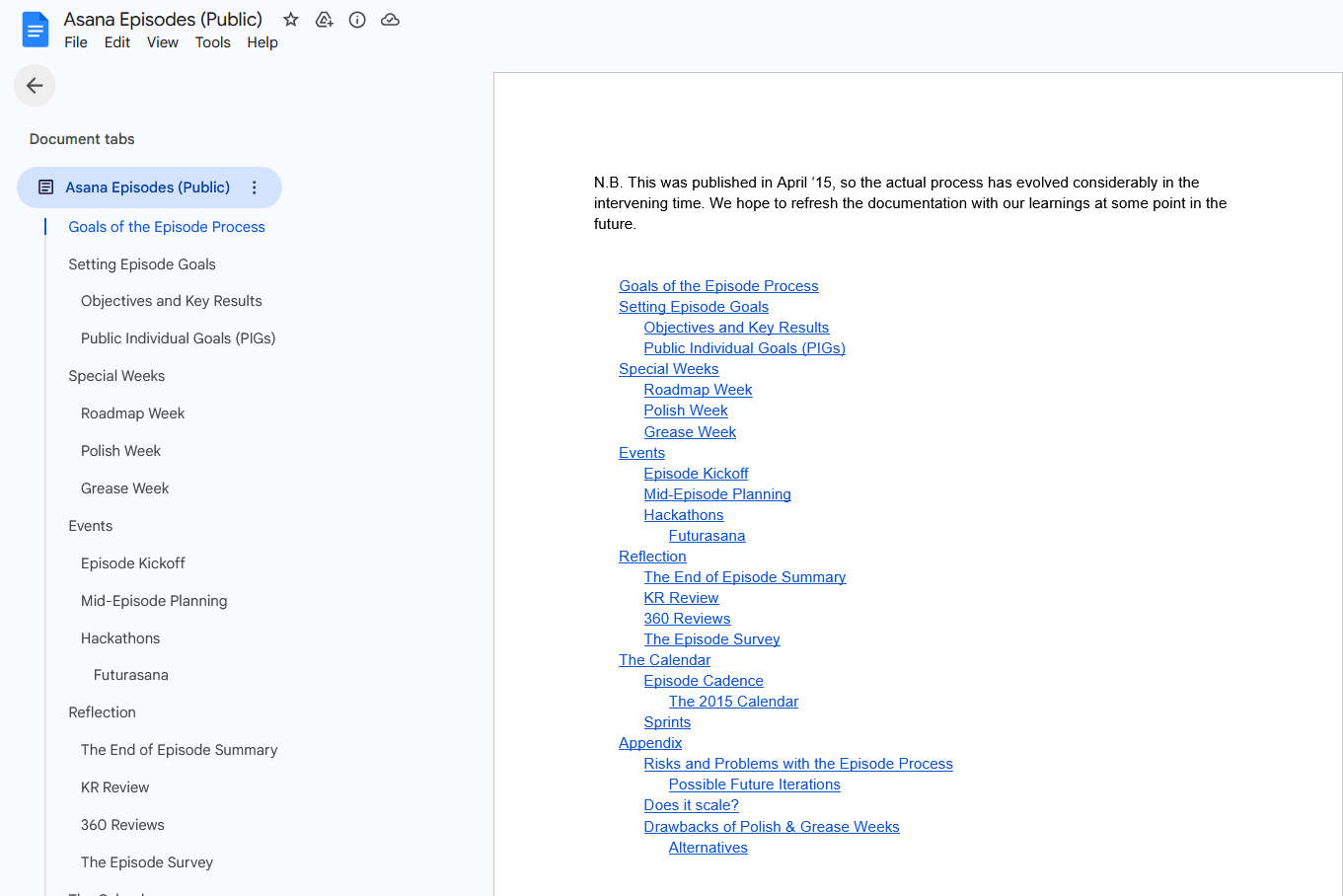Open the File menu
The height and width of the screenshot is (896, 1343).
(x=76, y=42)
